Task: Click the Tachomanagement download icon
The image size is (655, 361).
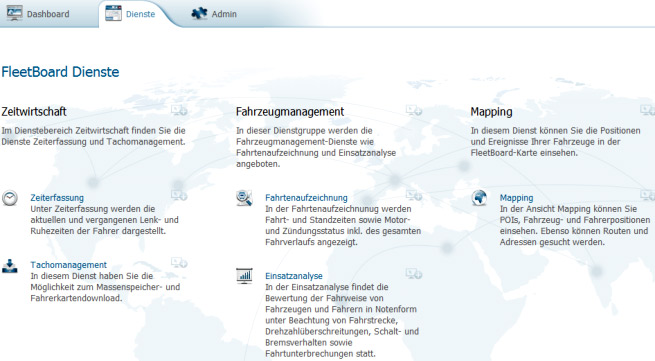Action: [10, 266]
